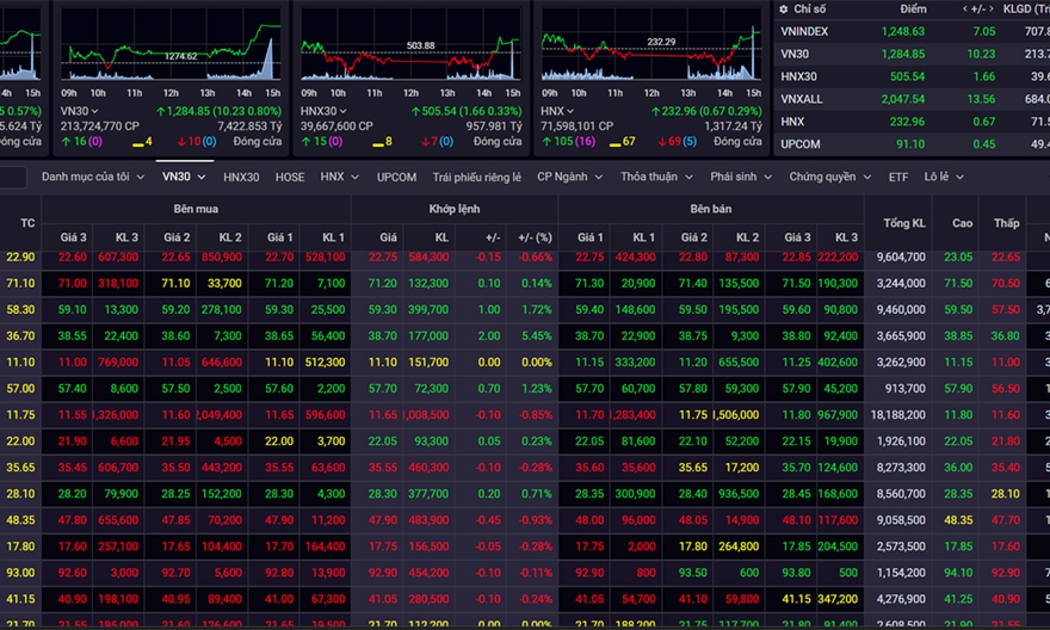Click the Tổng KL column header
Image resolution: width=1050 pixels, height=630 pixels.
pyautogui.click(x=904, y=223)
